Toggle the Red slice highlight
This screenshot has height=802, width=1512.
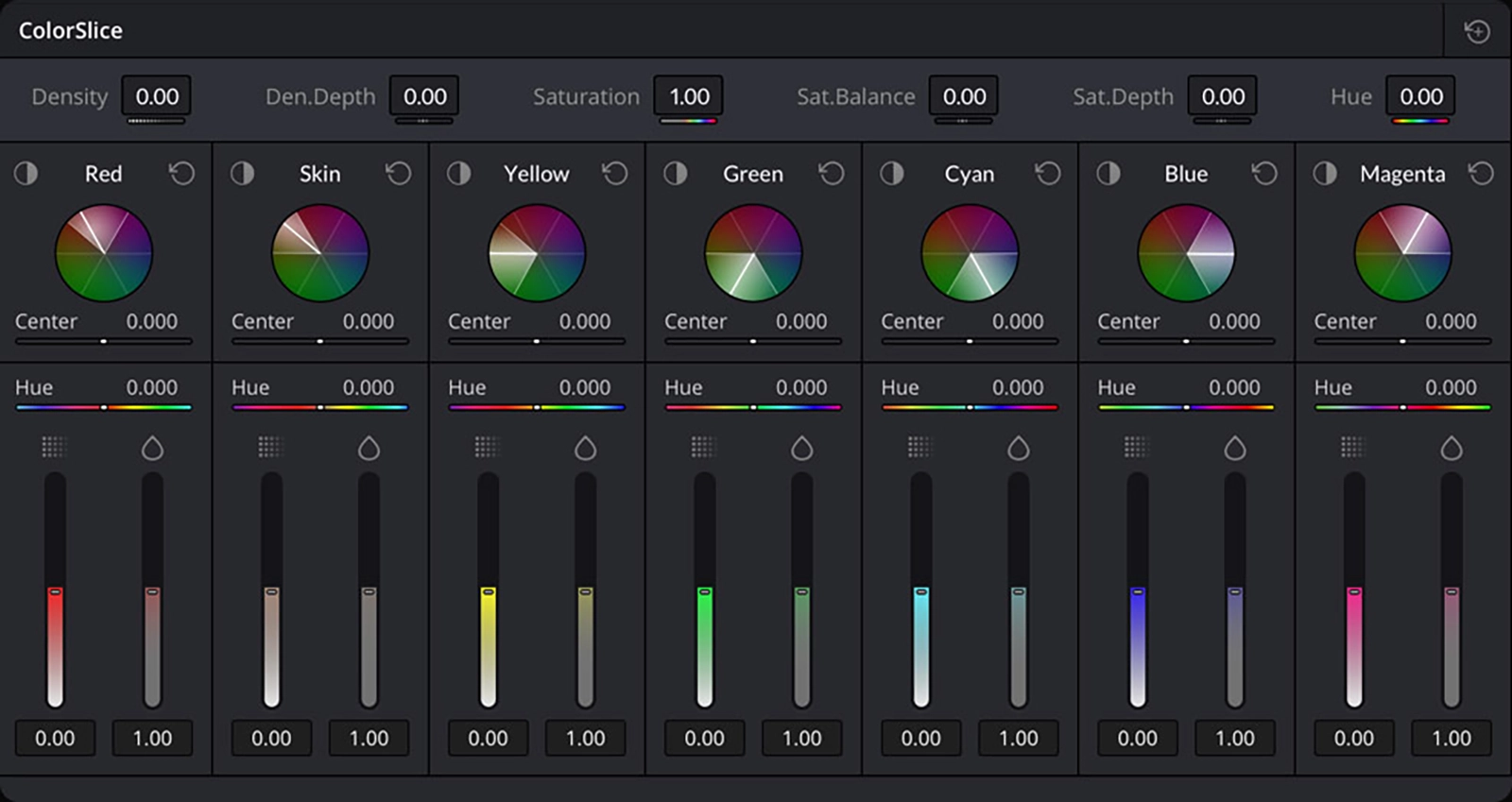tap(26, 174)
